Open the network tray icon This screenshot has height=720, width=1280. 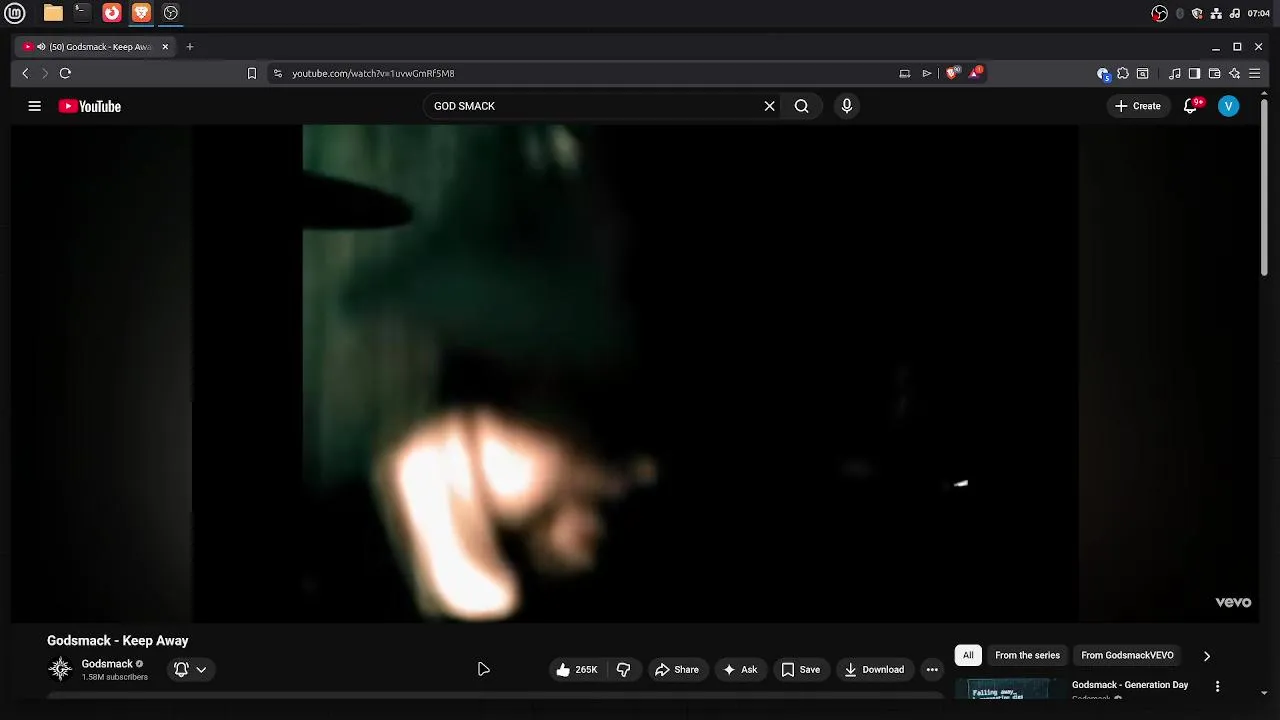pos(1216,13)
